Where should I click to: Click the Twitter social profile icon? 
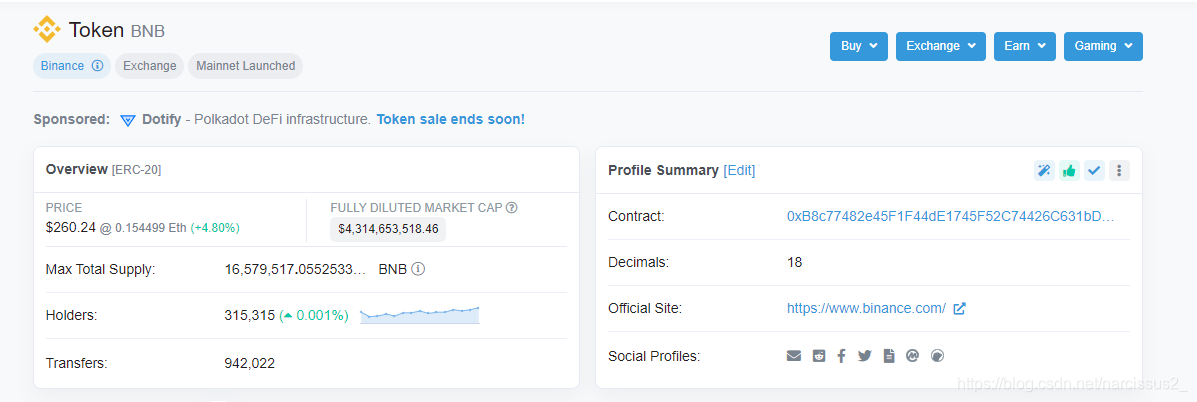865,355
